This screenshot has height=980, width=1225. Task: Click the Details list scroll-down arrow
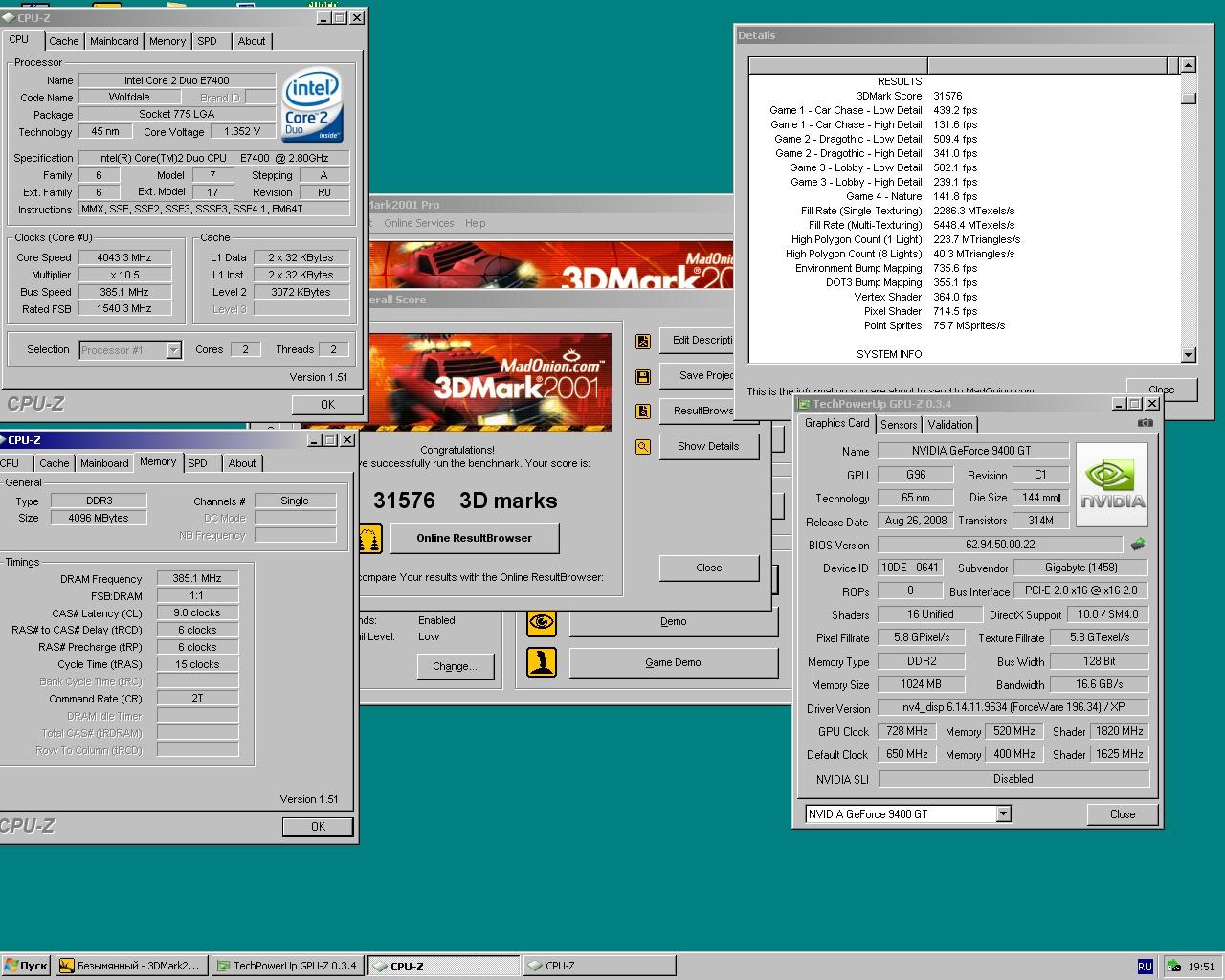pyautogui.click(x=1188, y=355)
